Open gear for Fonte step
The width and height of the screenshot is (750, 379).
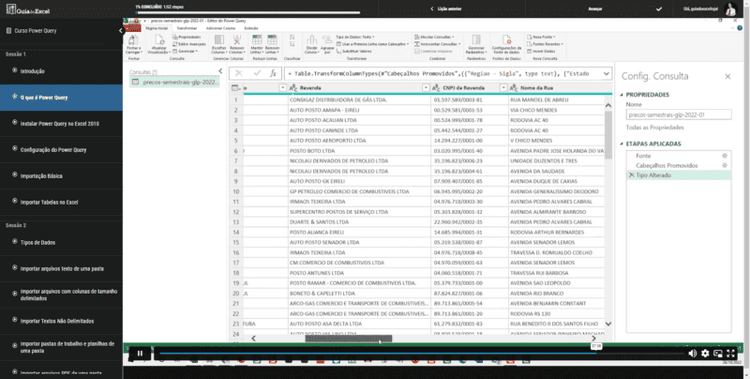coord(724,156)
